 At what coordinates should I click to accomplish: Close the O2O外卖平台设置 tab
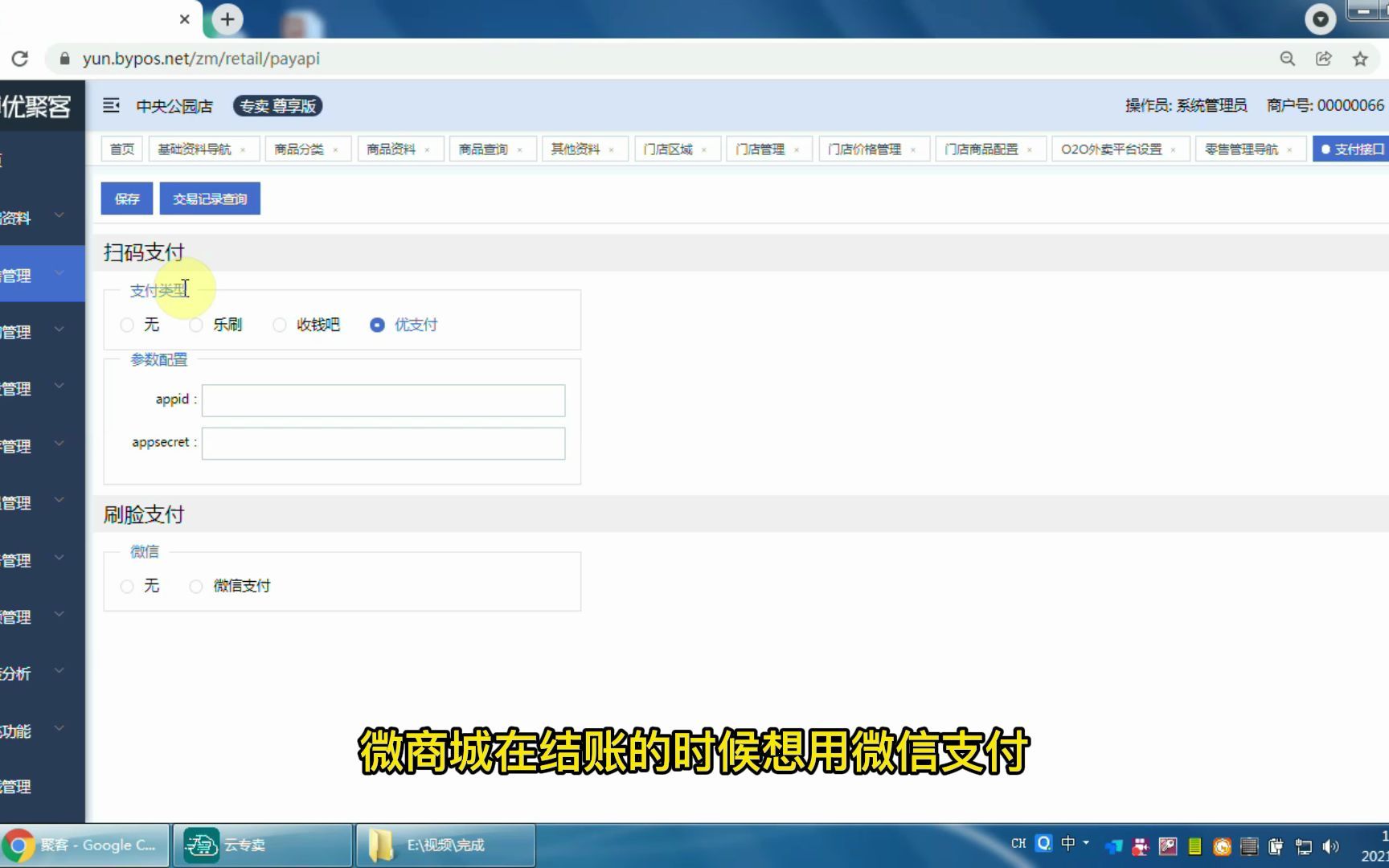point(1174,149)
